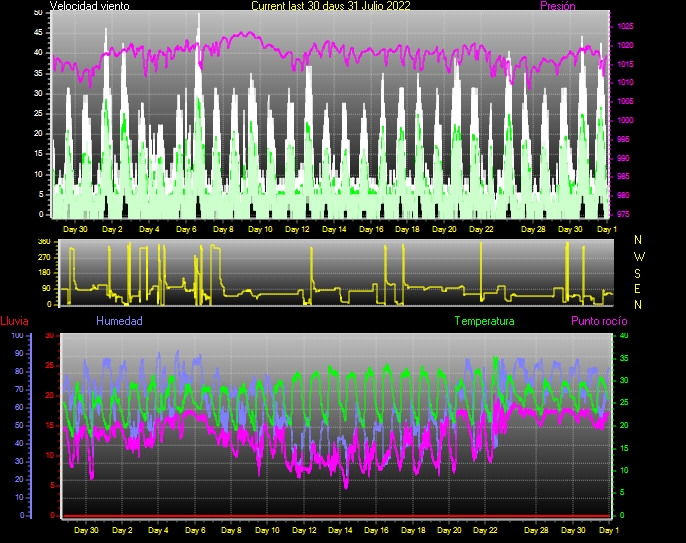The height and width of the screenshot is (543, 686).
Task: Click 60 on the blue humidity axis
Action: coord(19,407)
